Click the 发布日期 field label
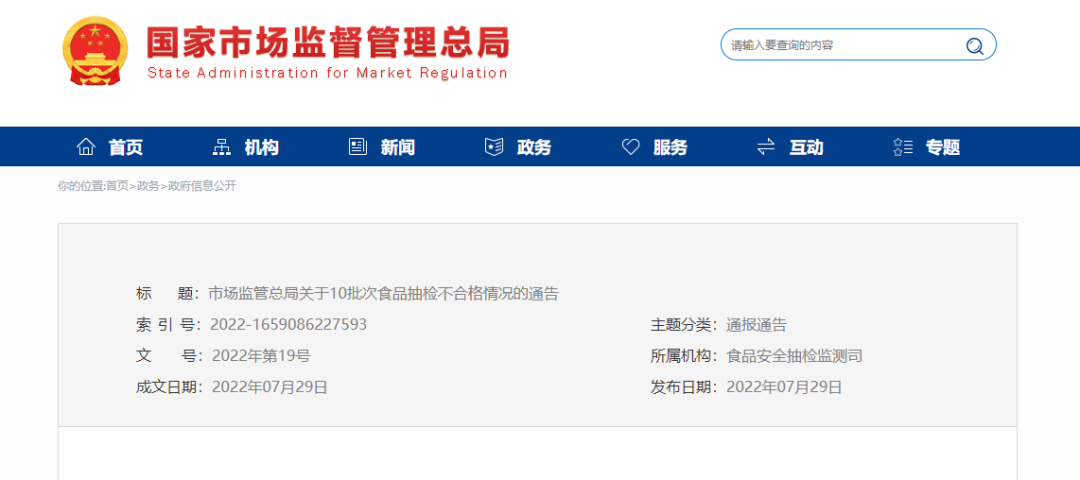1080x480 pixels. coord(684,387)
